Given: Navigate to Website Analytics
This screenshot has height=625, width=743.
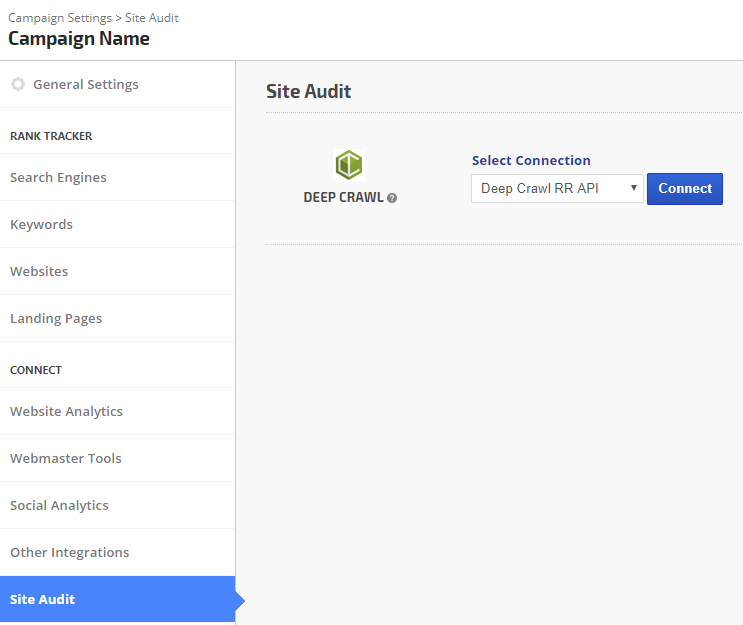Looking at the screenshot, I should [x=66, y=411].
